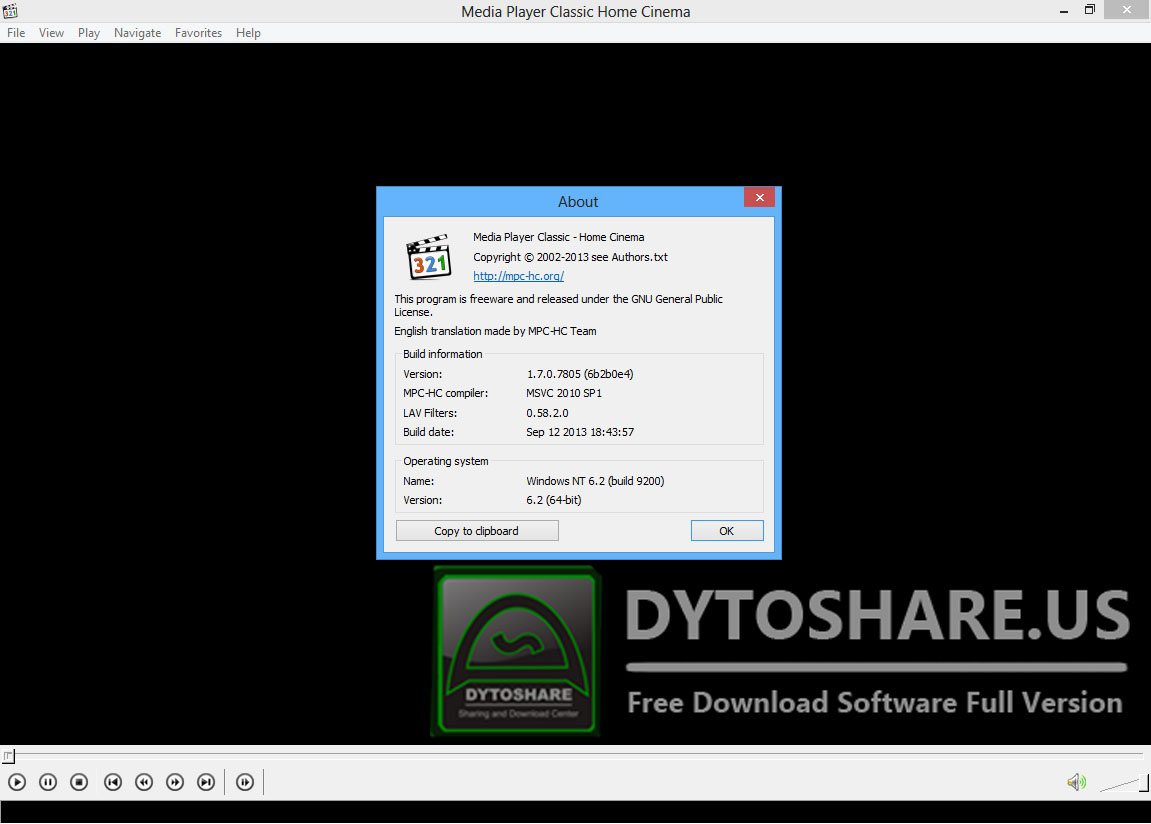Click the application icon in the title bar
This screenshot has width=1151, height=824.
click(x=11, y=10)
